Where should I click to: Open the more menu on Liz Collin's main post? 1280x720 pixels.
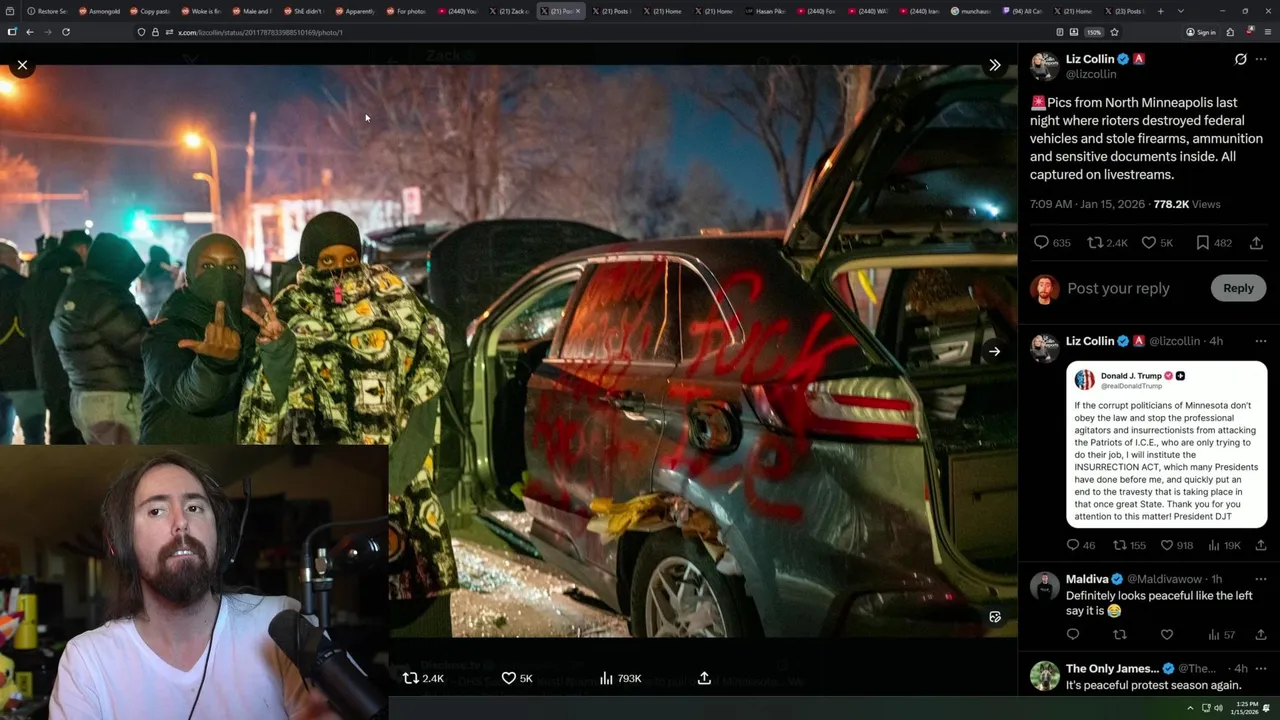coord(1261,59)
